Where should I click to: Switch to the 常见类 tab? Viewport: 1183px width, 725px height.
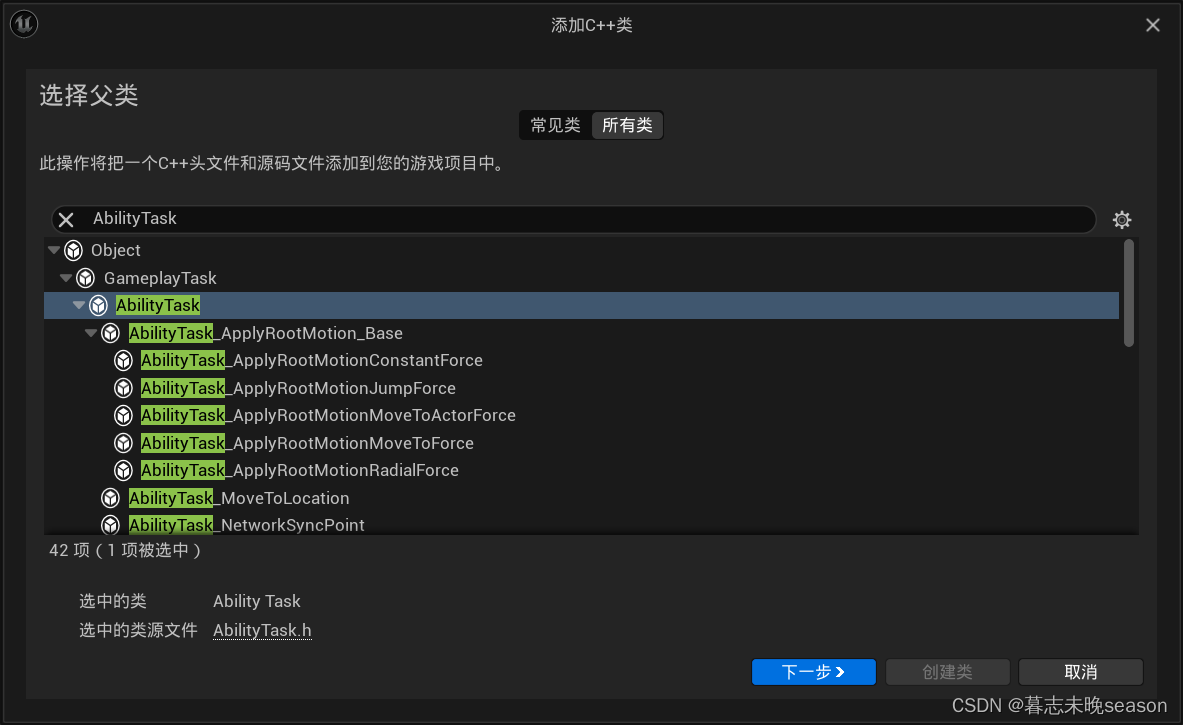[555, 125]
